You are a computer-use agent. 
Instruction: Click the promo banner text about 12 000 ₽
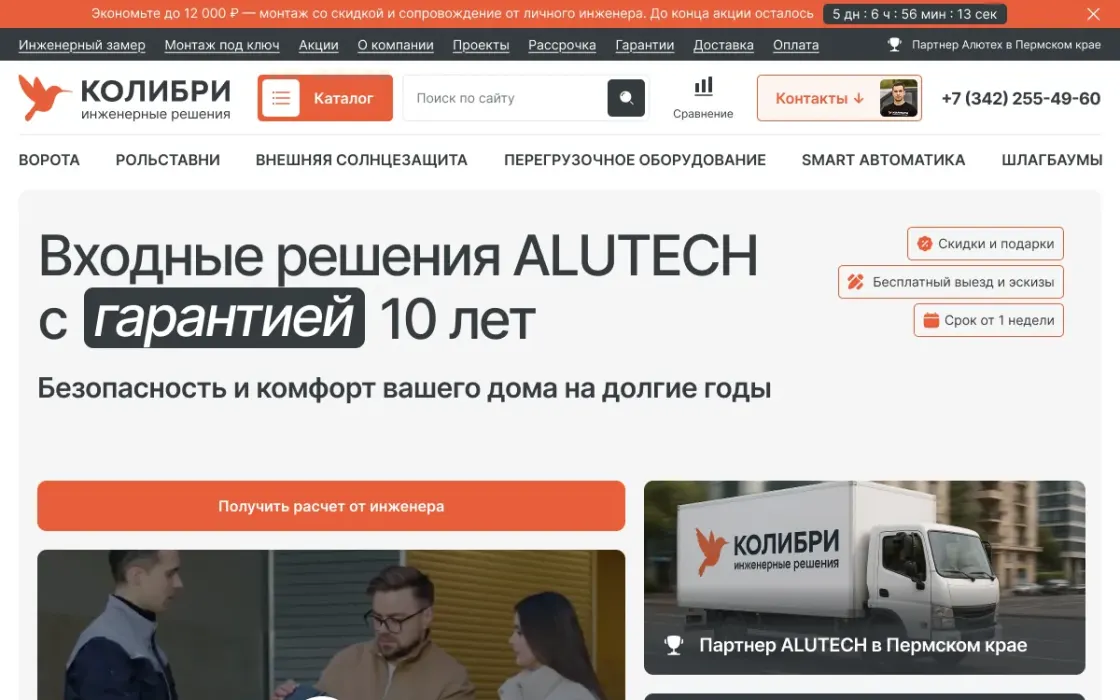452,14
